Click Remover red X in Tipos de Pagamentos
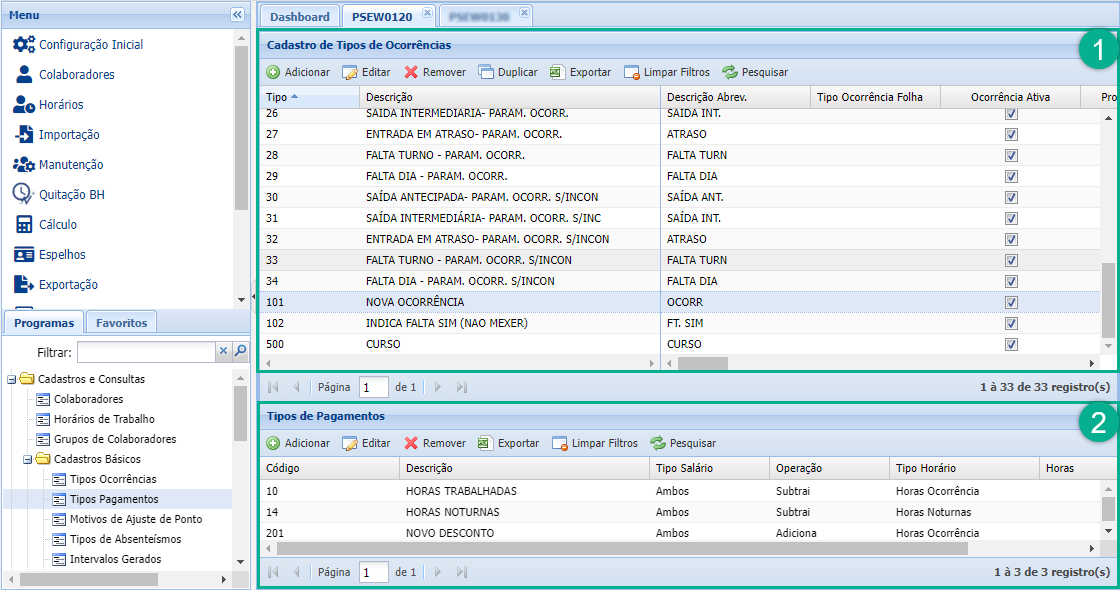Viewport: 1120px width, 590px height. (x=411, y=443)
